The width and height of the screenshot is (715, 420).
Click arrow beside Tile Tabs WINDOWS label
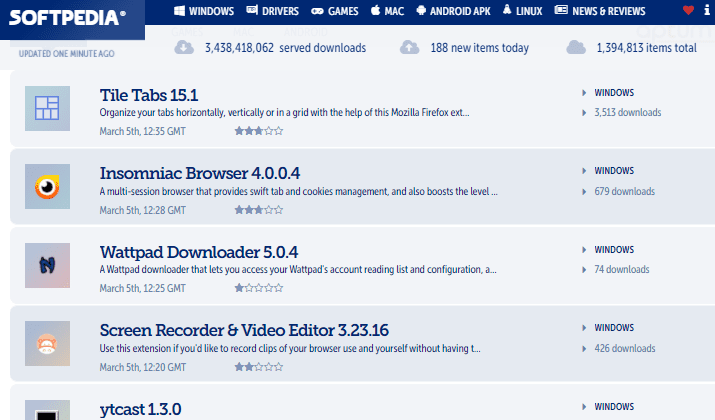point(584,93)
